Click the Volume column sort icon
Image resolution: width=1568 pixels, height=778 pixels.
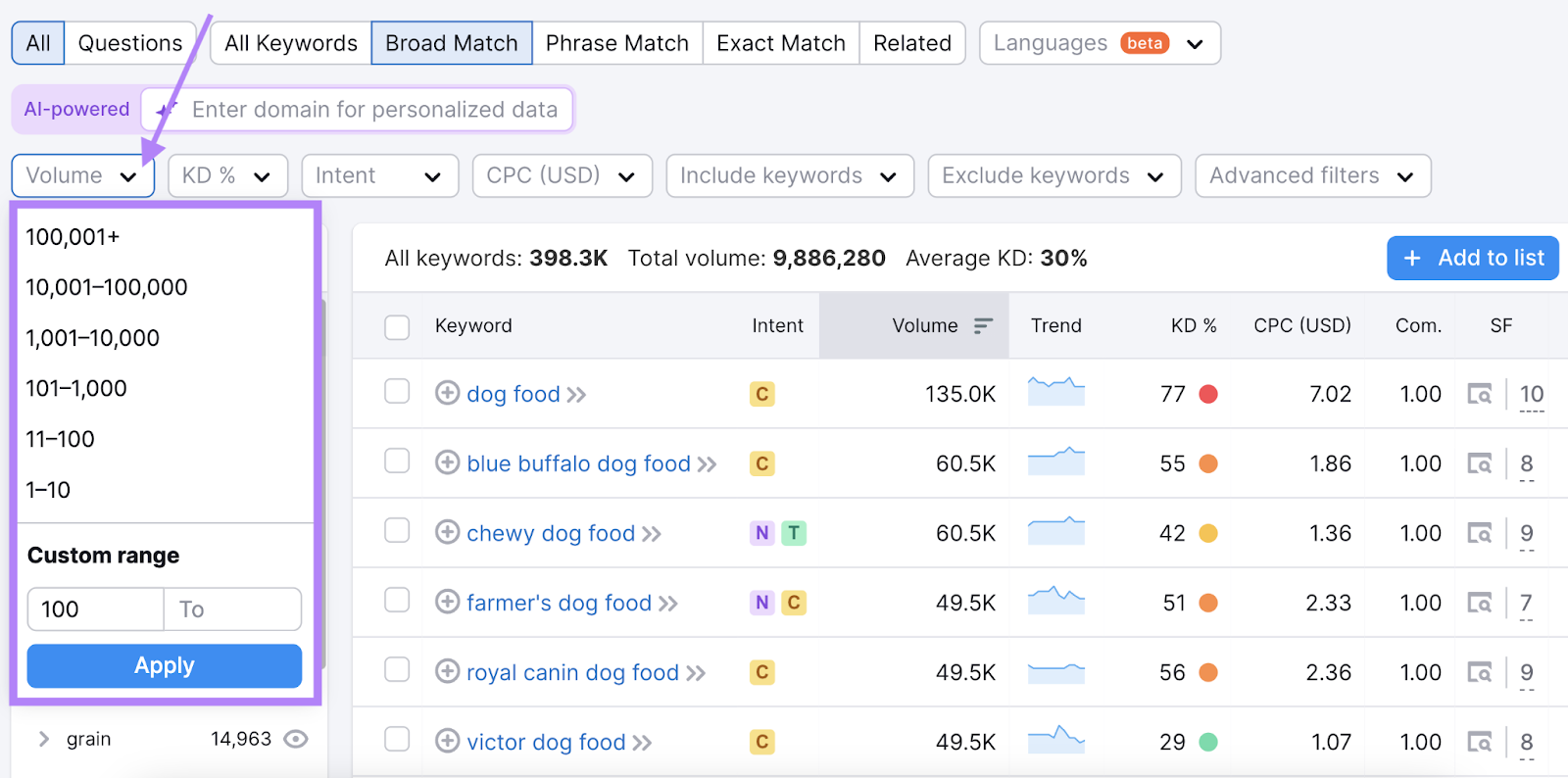pos(983,325)
